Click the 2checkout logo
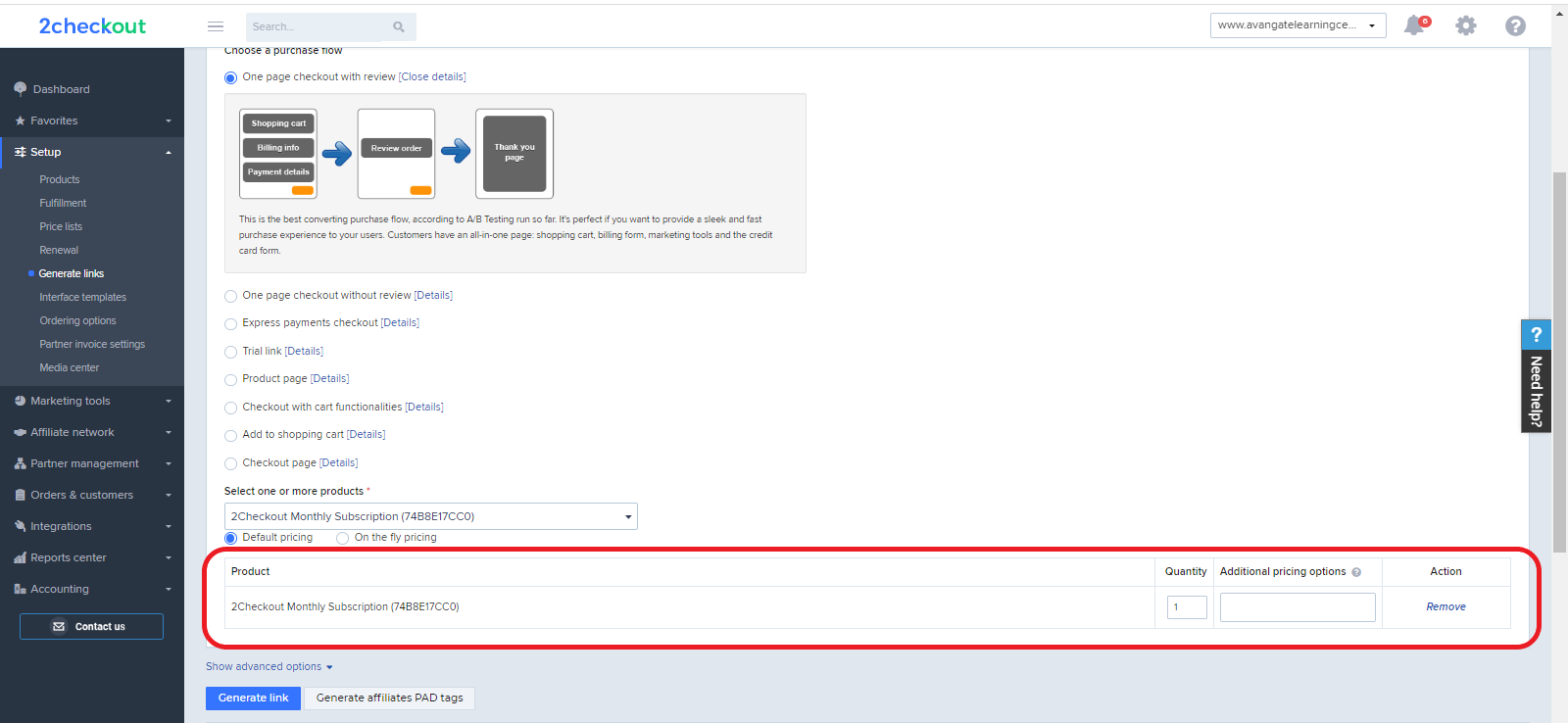Viewport: 1568px width, 723px height. point(92,26)
